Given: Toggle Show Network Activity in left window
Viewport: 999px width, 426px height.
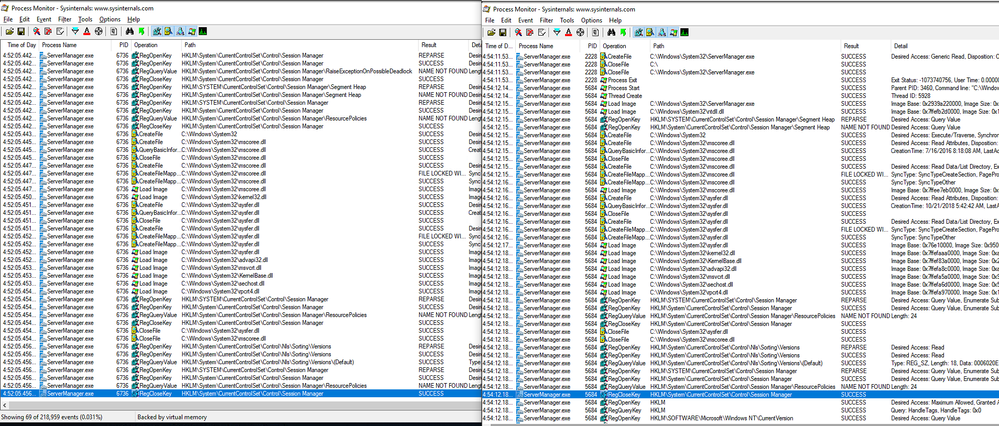Looking at the screenshot, I should 180,31.
